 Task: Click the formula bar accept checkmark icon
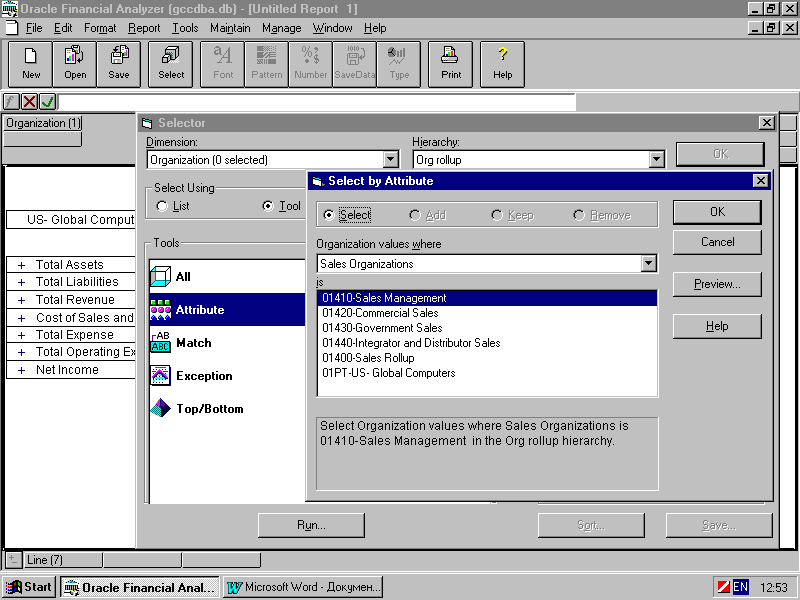point(47,102)
